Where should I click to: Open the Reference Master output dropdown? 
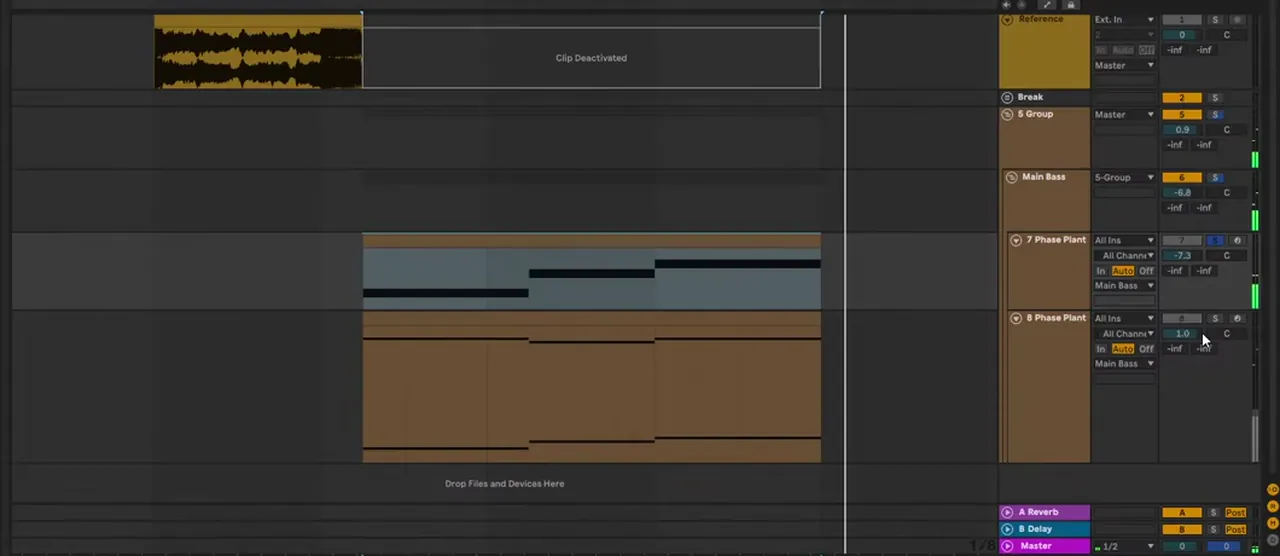pyautogui.click(x=1124, y=66)
